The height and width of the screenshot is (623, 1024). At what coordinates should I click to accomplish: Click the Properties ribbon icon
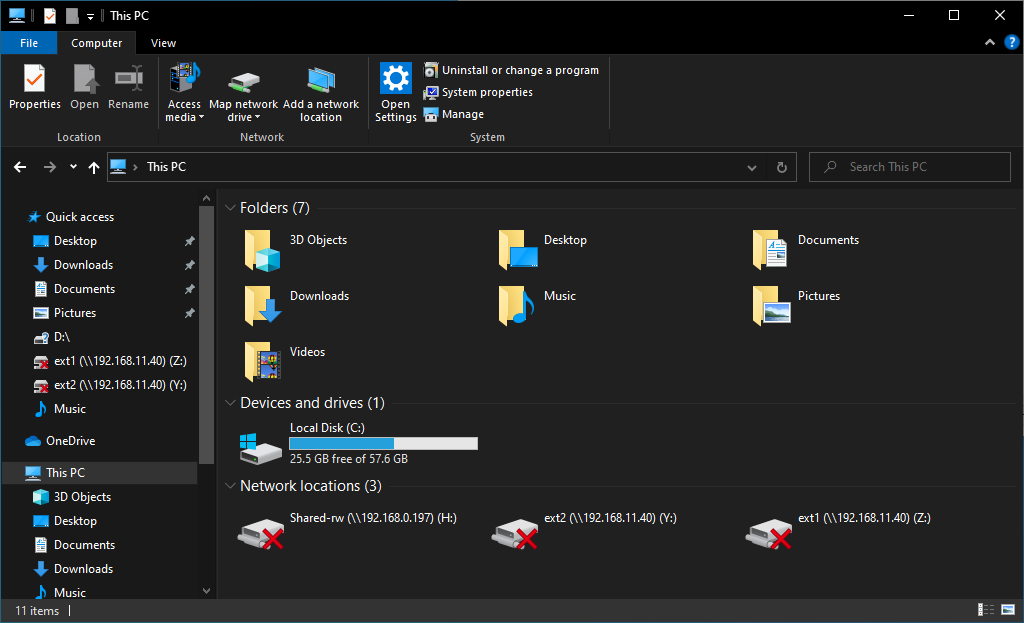click(x=35, y=87)
